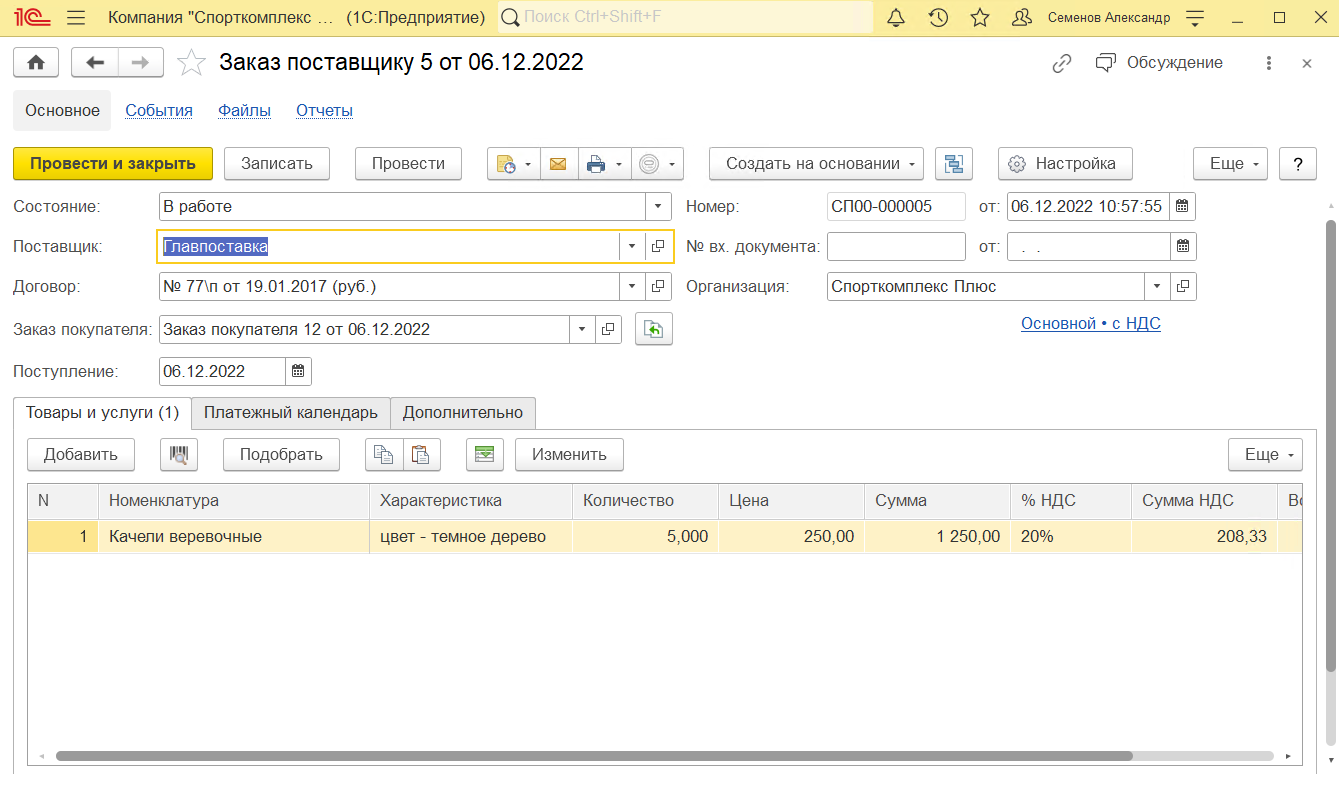
Task: Copy rows icon in table toolbar
Action: [x=384, y=454]
